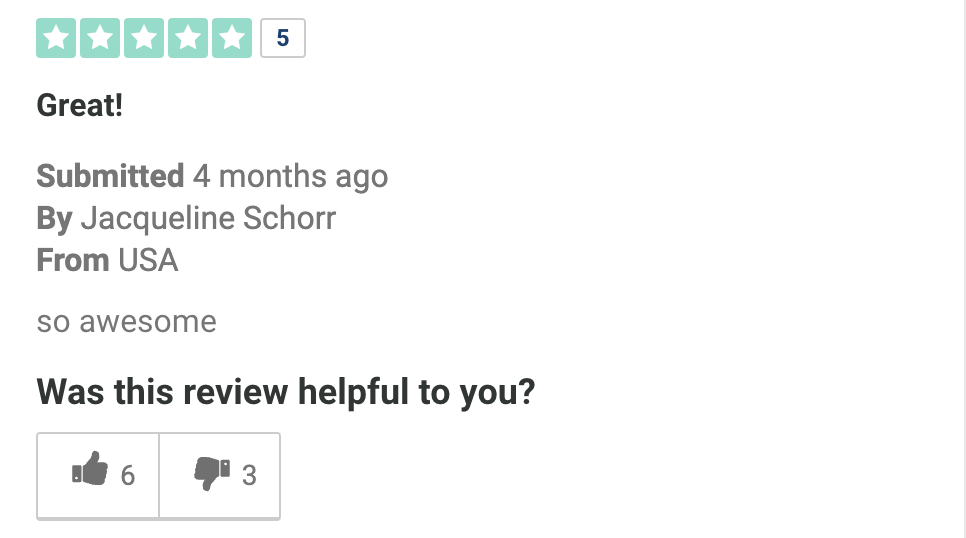Screen dimensions: 966x538
Task: Click the helpful count number 6
Action: click(x=128, y=476)
